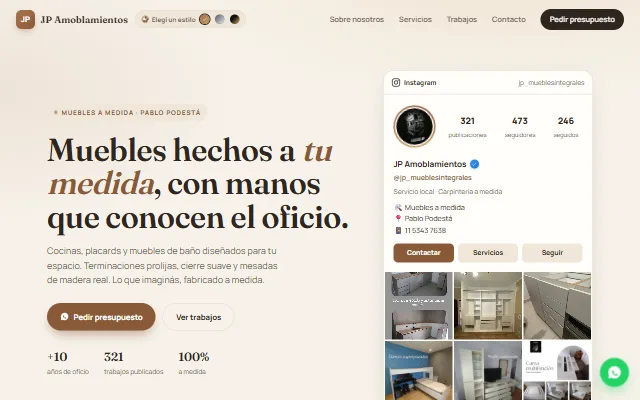The image size is (640, 400).
Task: Select the dark black style swatch
Action: point(235,19)
